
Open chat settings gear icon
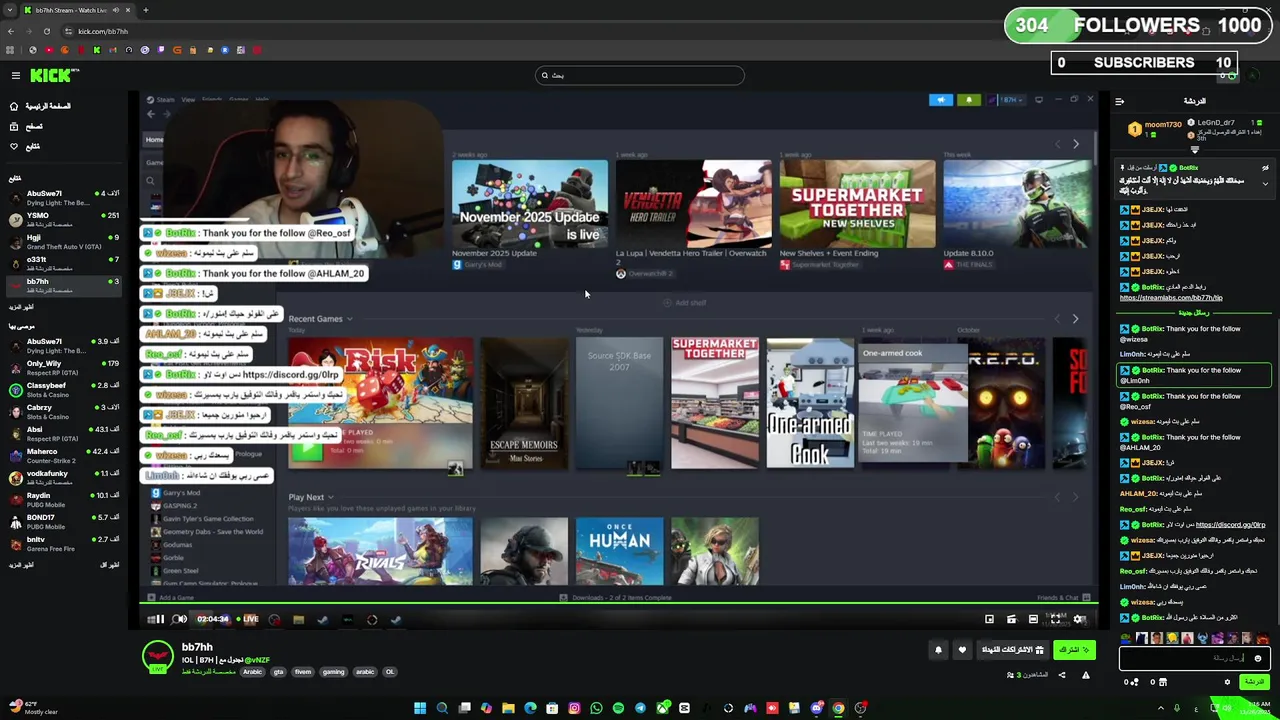coord(1227,682)
